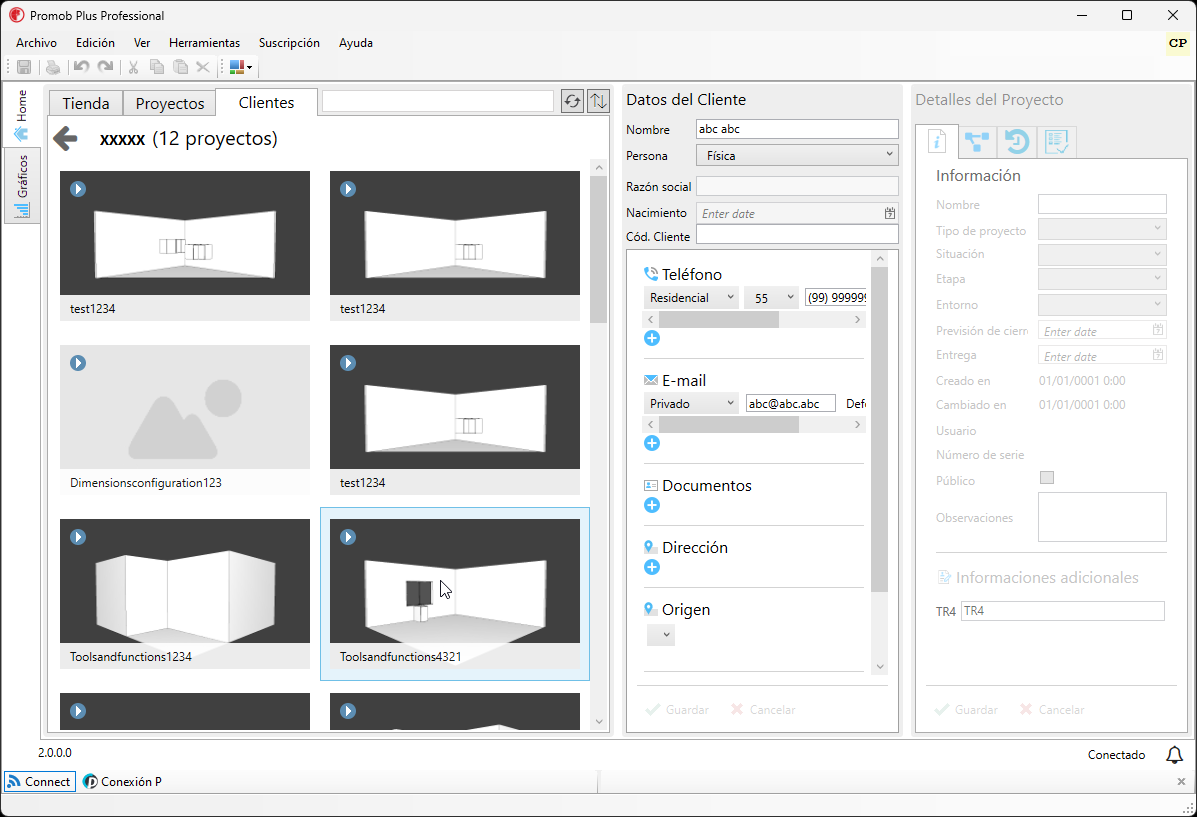Open the color palette toolbar dropdown
The height and width of the screenshot is (824, 1201).
click(x=241, y=67)
